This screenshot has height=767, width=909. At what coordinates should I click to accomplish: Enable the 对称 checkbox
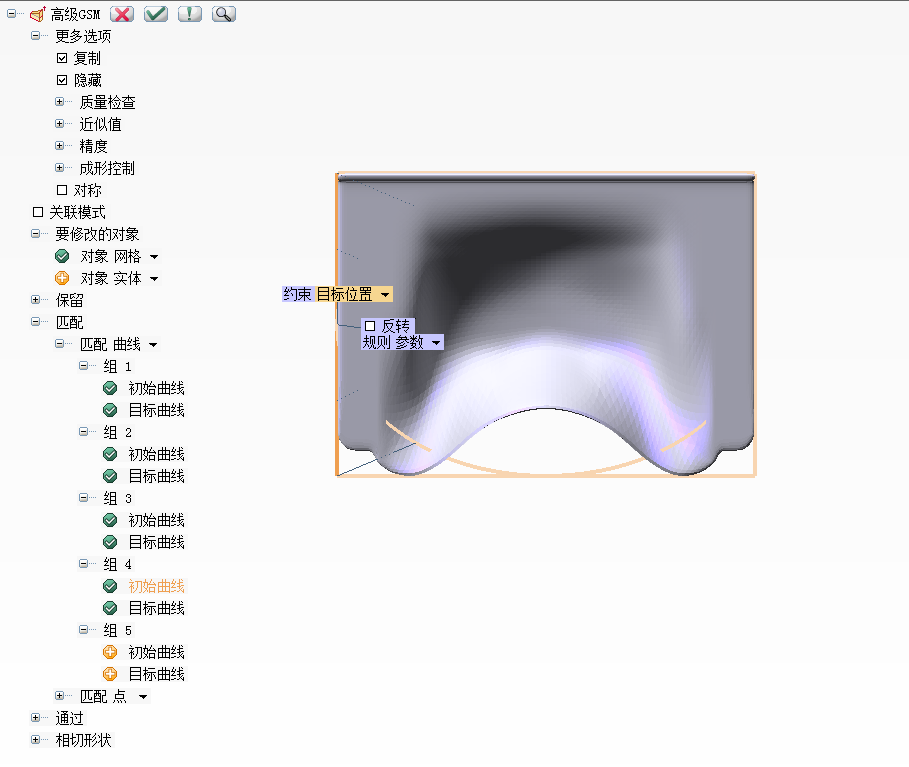pyautogui.click(x=62, y=190)
